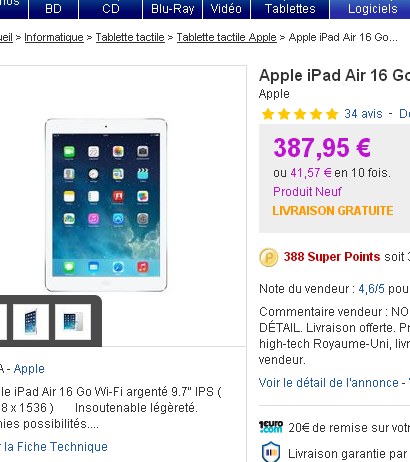Click the gold Super Points coin icon
410x462 pixels.
(x=269, y=257)
